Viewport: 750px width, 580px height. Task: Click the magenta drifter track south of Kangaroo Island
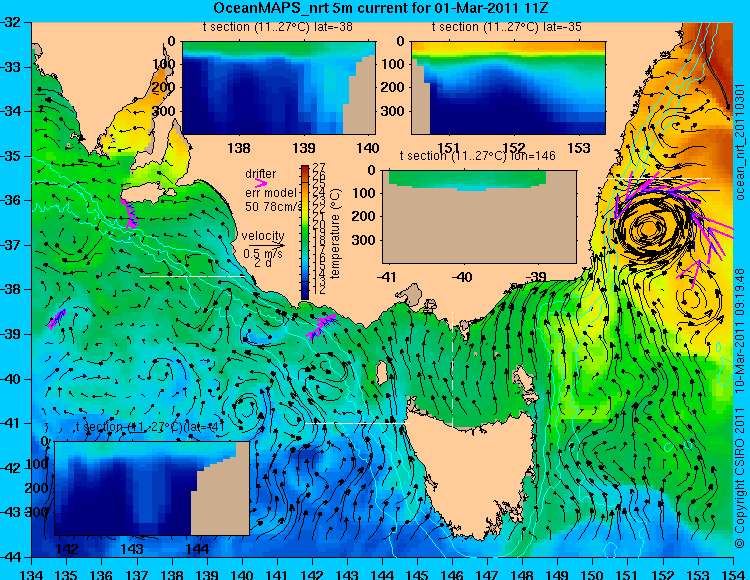(129, 214)
